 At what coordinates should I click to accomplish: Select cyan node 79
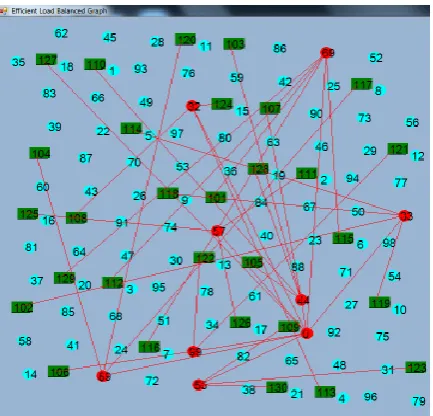tap(419, 401)
